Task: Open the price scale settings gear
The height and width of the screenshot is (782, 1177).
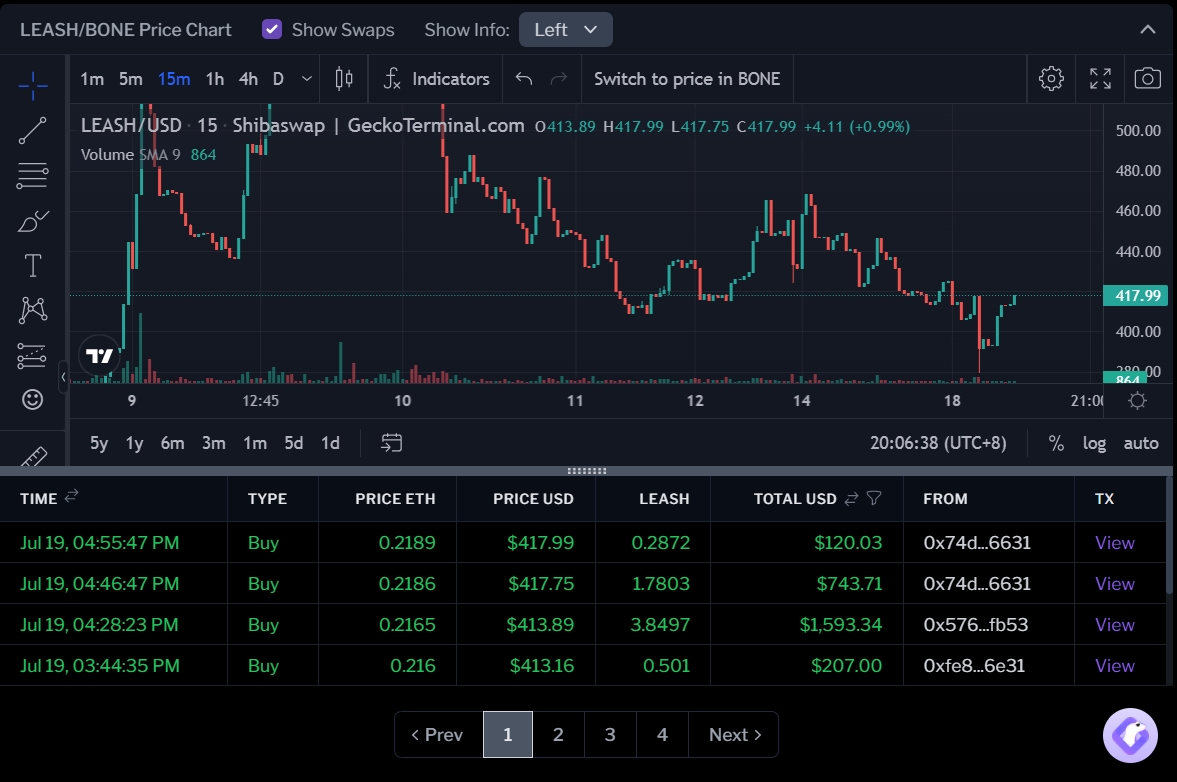Action: (1137, 401)
